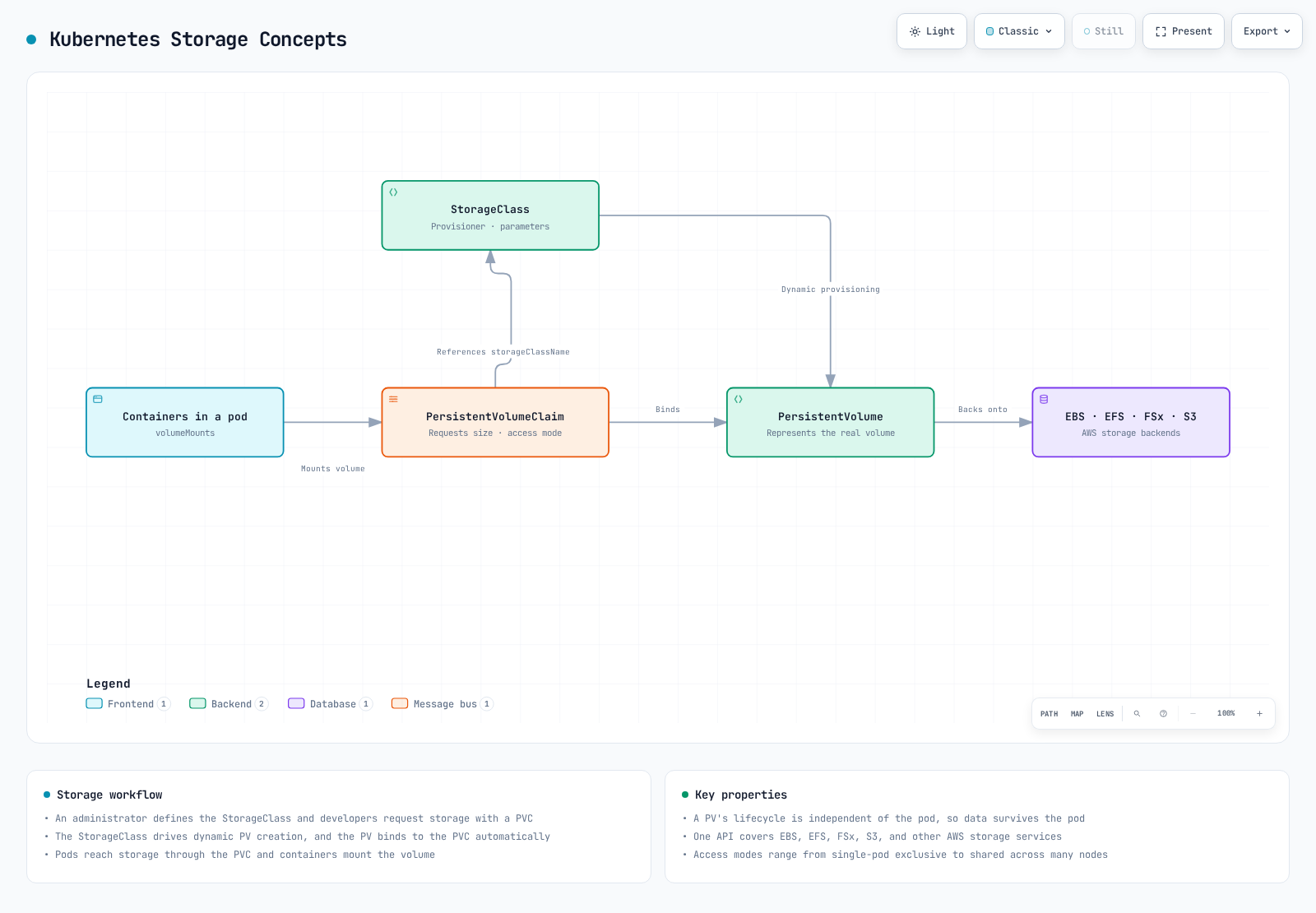Click the code icon on StorageClass node
Viewport: 1316px width, 913px height.
coord(393,192)
